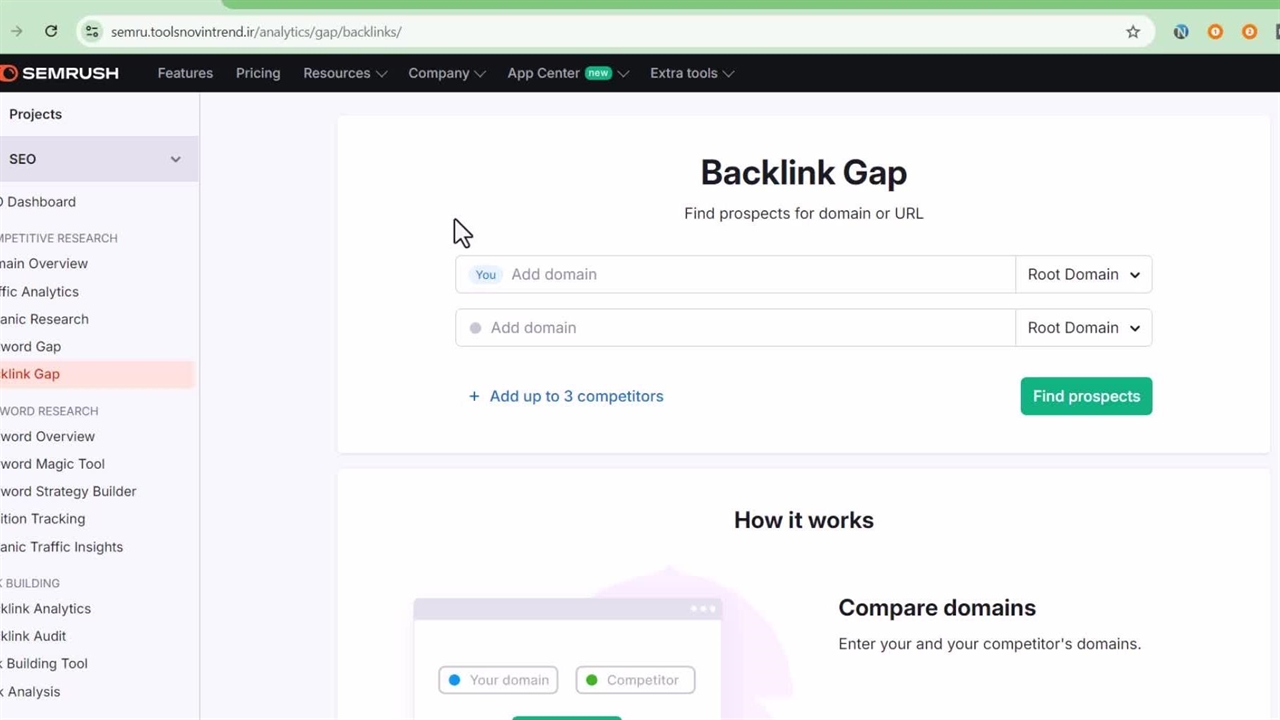The height and width of the screenshot is (720, 1280).
Task: Open Link Building Tool in the sidebar
Action: (44, 664)
